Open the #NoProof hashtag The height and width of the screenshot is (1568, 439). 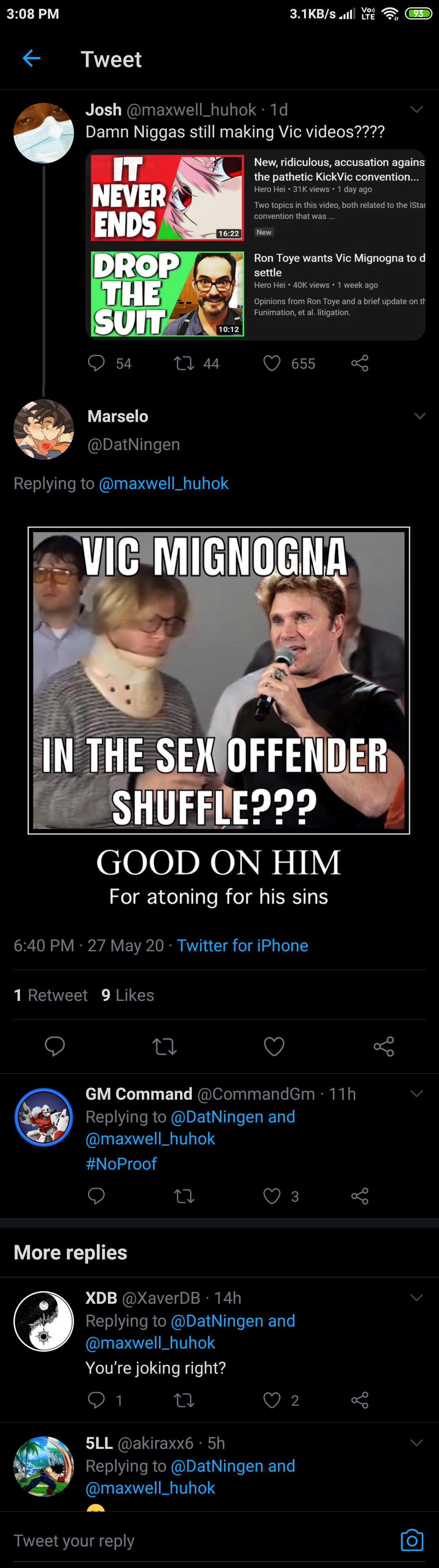[121, 1164]
